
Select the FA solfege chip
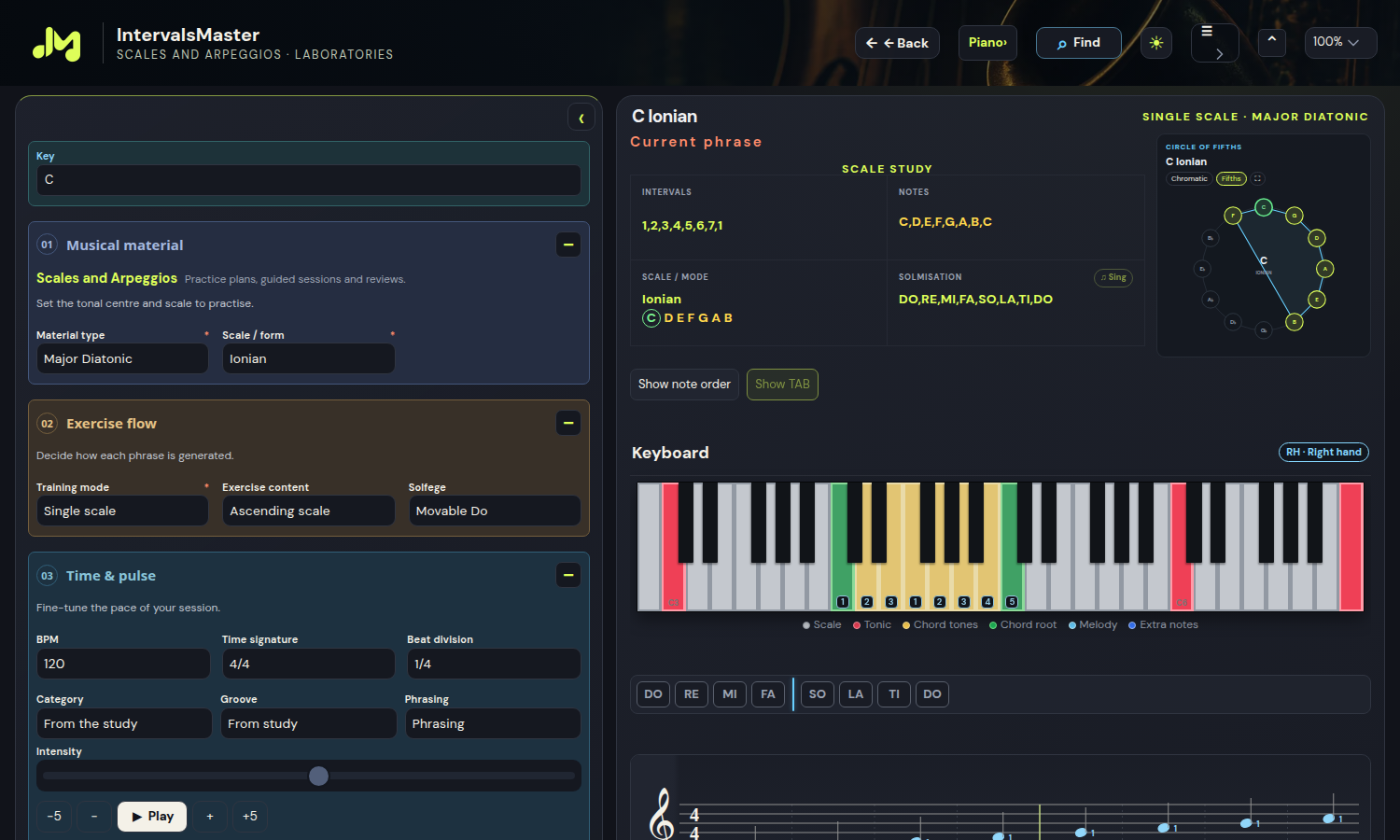768,694
